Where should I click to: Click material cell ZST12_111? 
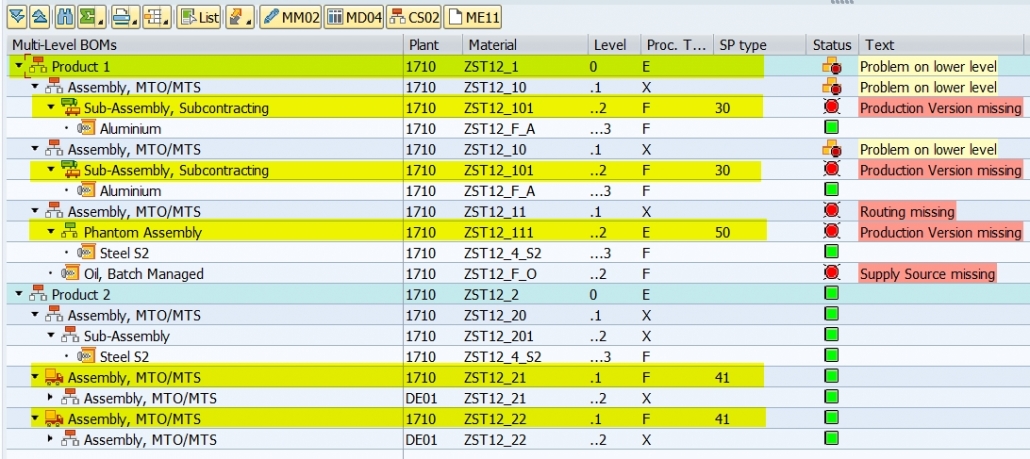point(499,232)
